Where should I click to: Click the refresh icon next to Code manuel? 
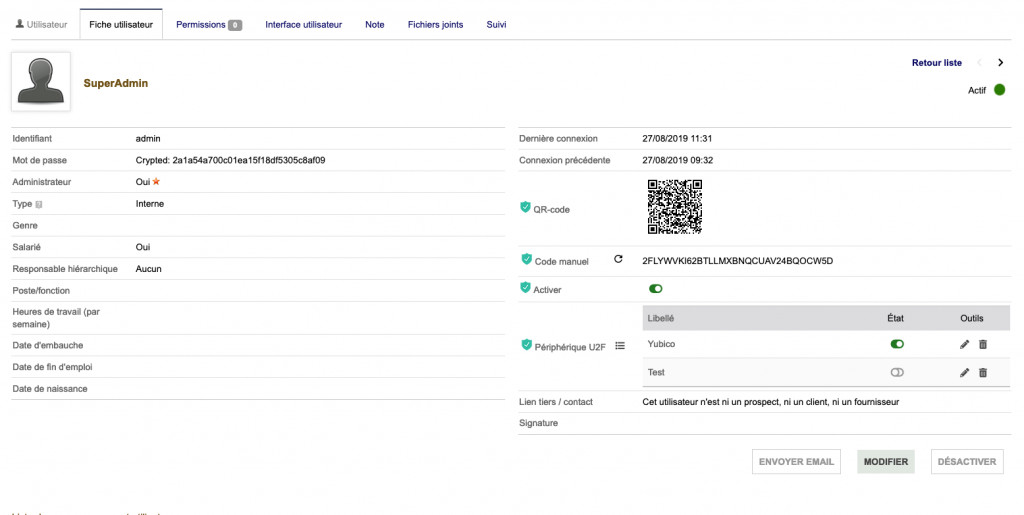618,260
